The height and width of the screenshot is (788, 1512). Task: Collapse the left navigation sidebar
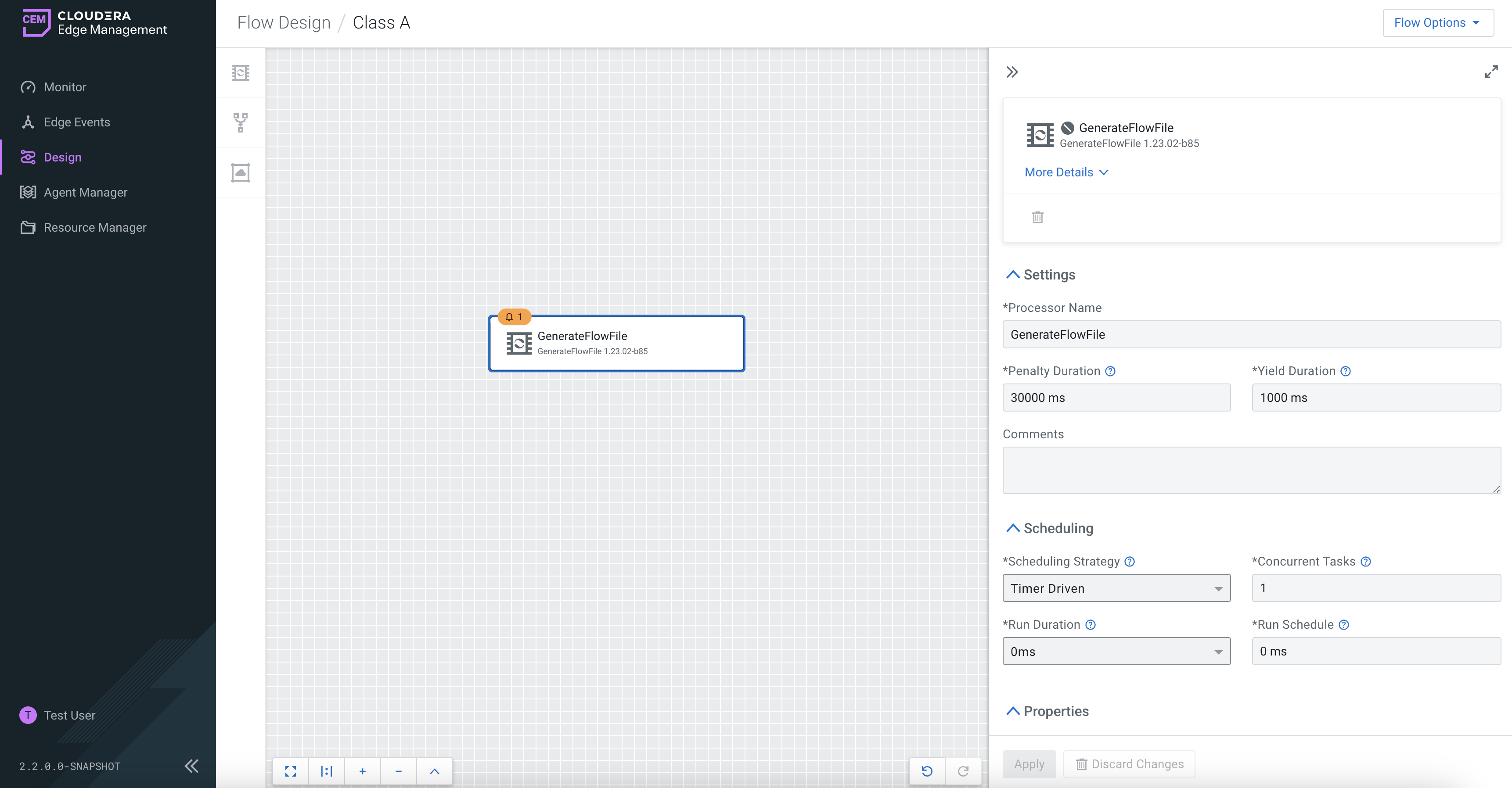pyautogui.click(x=191, y=766)
